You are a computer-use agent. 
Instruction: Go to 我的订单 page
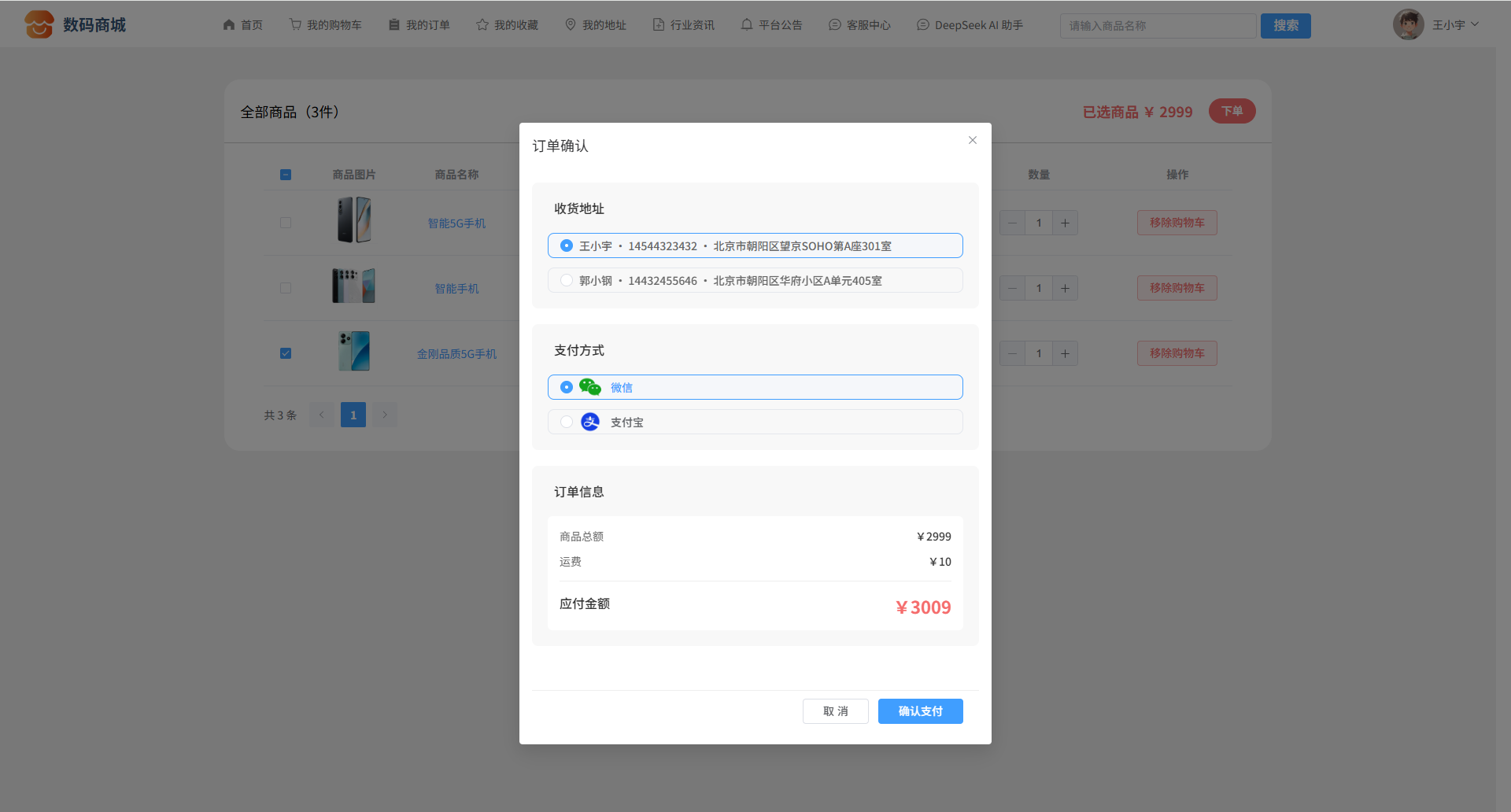419,25
